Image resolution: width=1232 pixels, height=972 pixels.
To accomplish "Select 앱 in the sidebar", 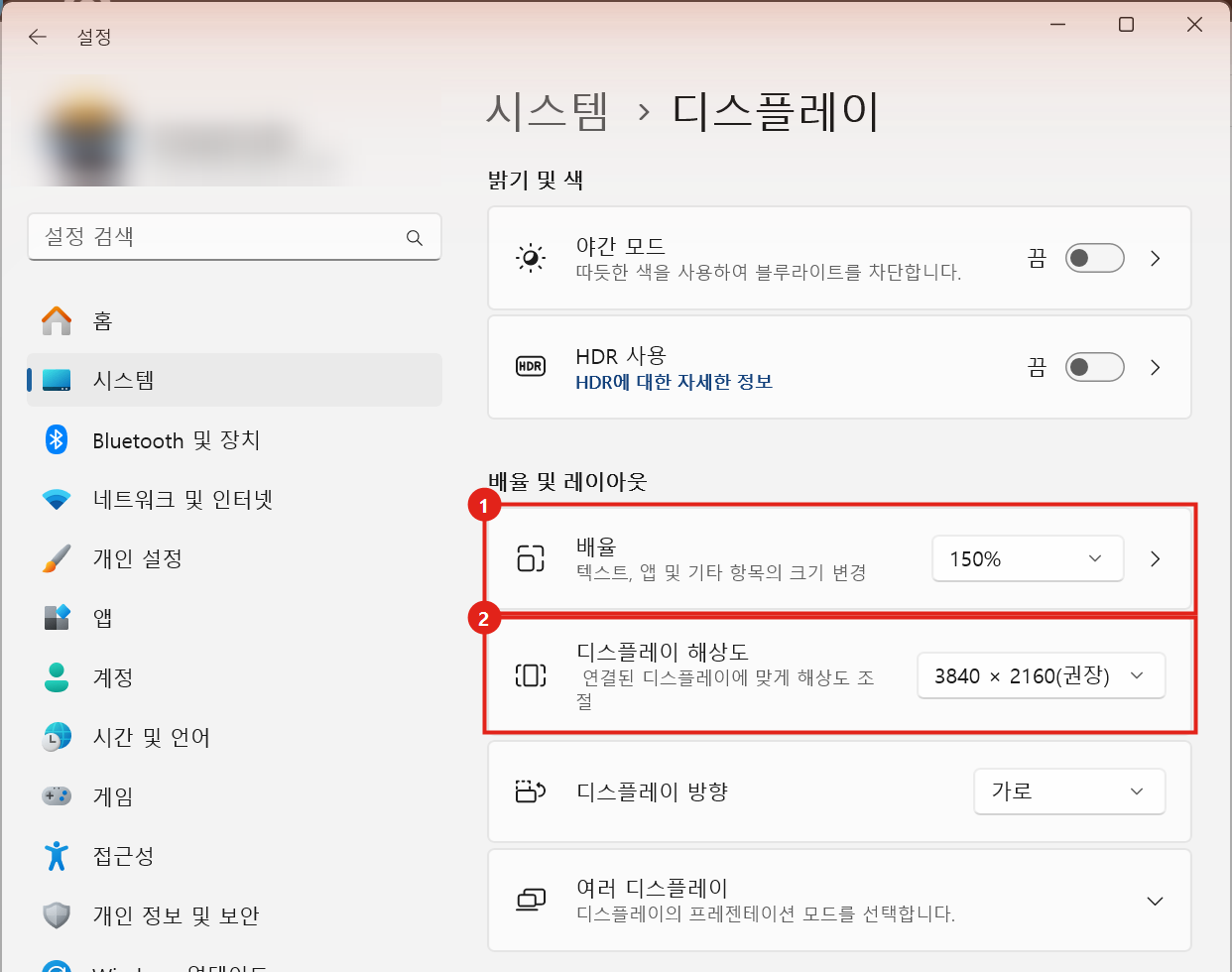I will [234, 618].
